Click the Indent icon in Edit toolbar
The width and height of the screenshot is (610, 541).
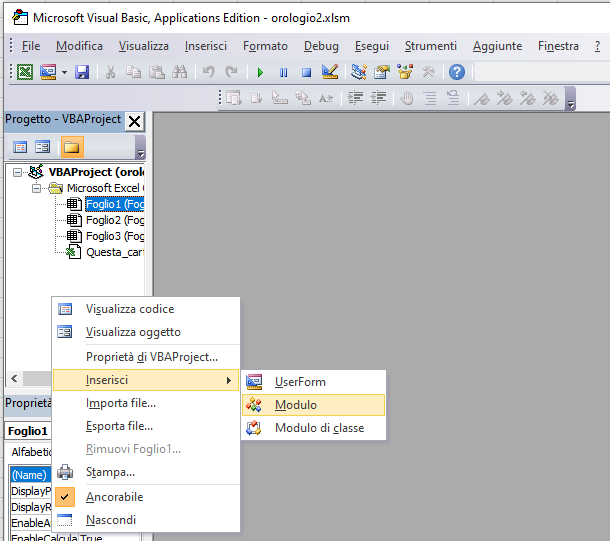pyautogui.click(x=355, y=98)
